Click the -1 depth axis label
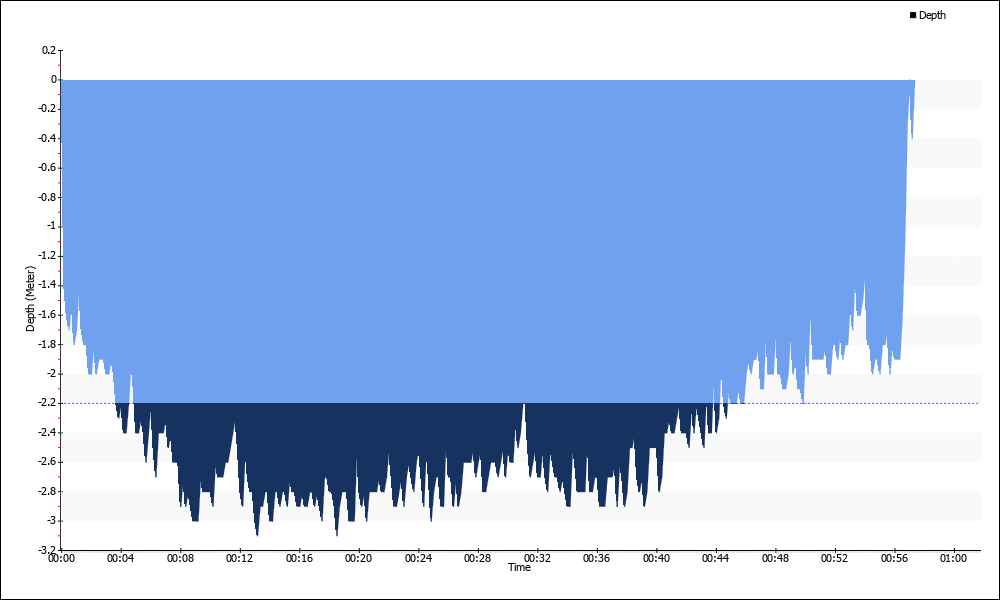The width and height of the screenshot is (1000, 600). [x=51, y=226]
